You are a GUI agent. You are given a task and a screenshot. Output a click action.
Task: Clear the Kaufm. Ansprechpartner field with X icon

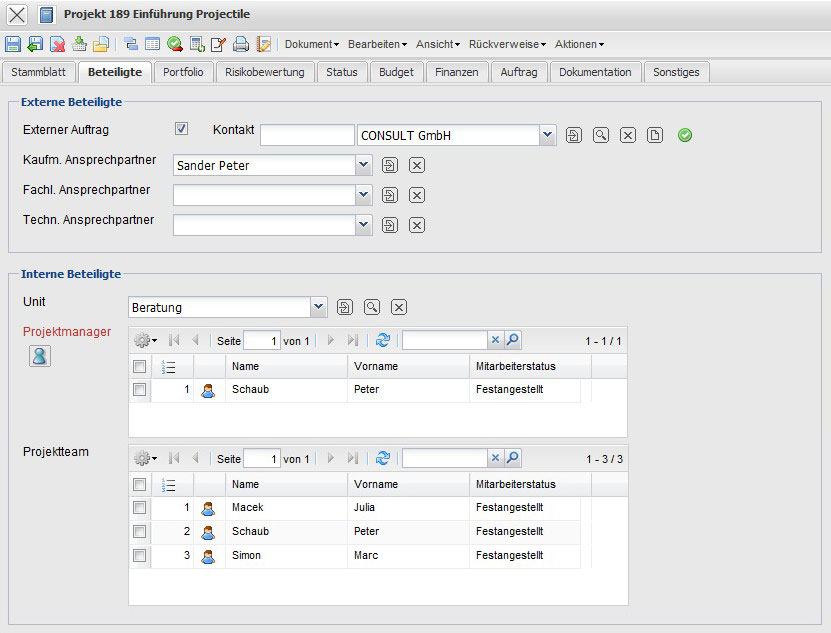[417, 165]
